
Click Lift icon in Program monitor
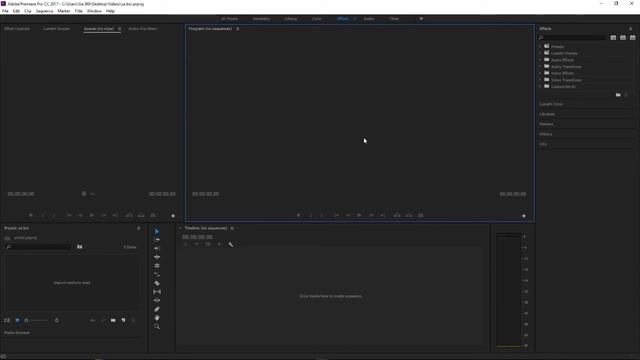[397, 216]
